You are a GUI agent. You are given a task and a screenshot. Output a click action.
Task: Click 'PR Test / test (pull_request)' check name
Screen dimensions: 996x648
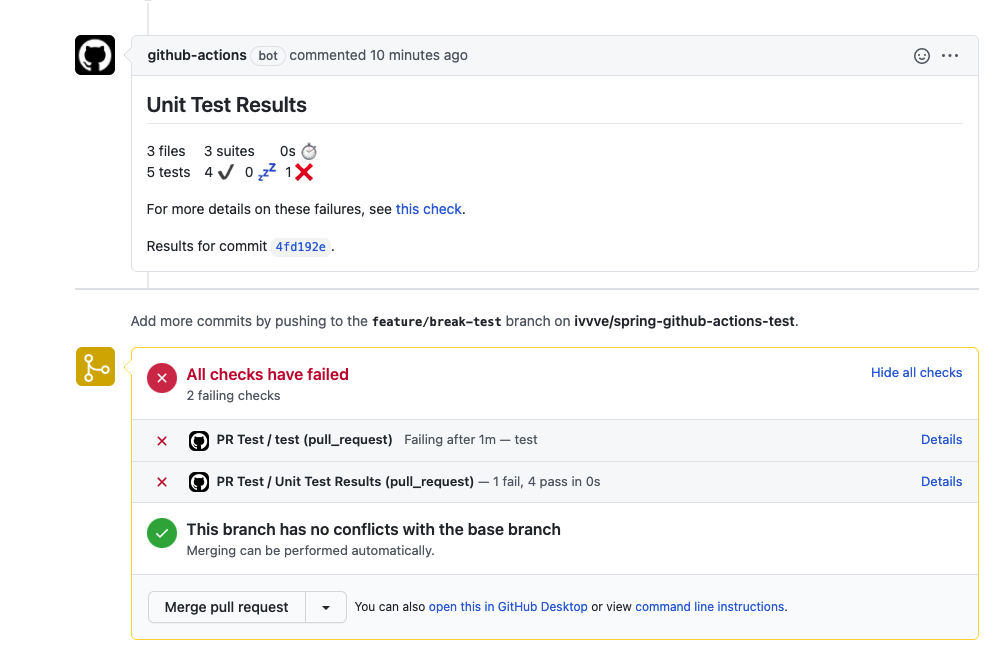point(304,440)
